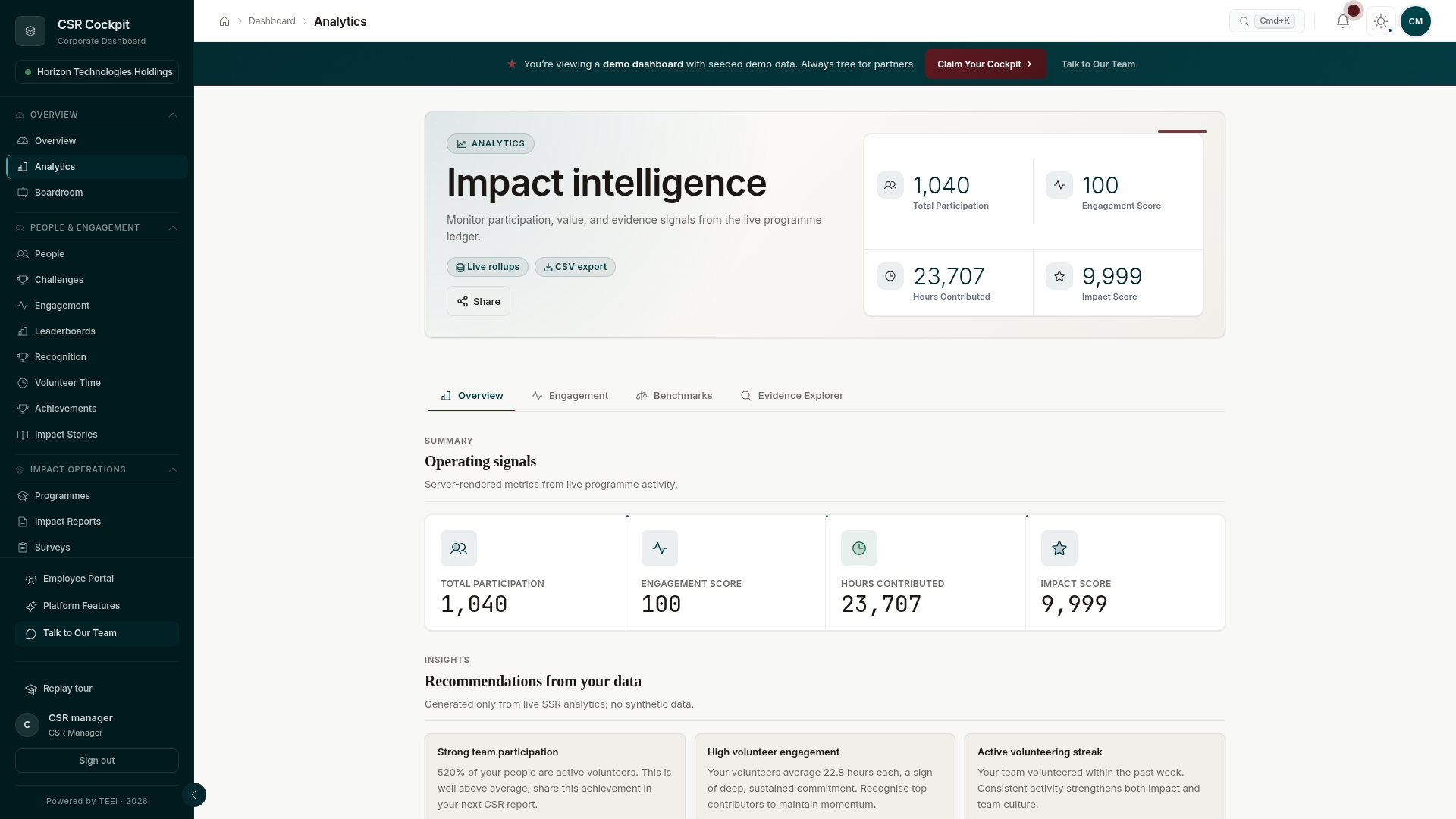Image resolution: width=1456 pixels, height=819 pixels.
Task: Click the Share button
Action: [x=479, y=302]
